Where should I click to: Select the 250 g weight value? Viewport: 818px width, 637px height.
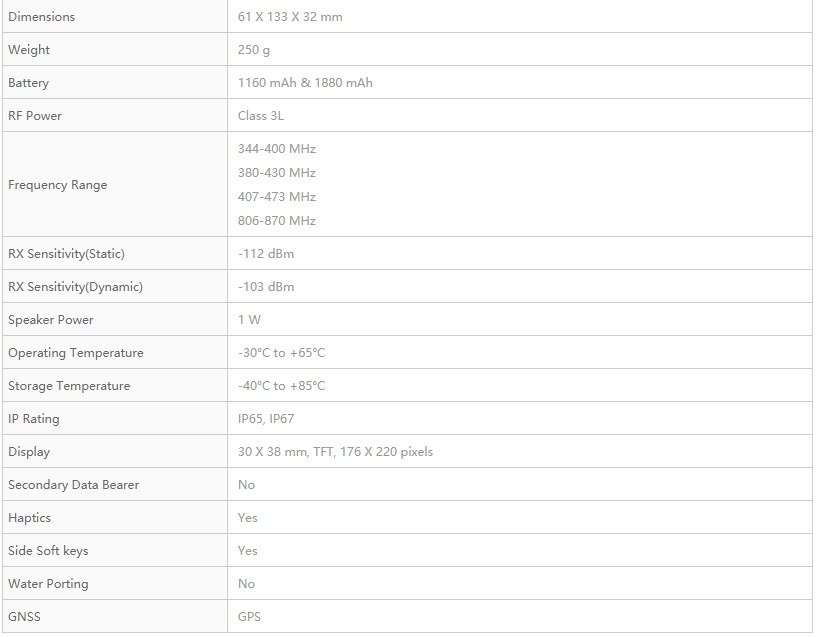click(254, 50)
